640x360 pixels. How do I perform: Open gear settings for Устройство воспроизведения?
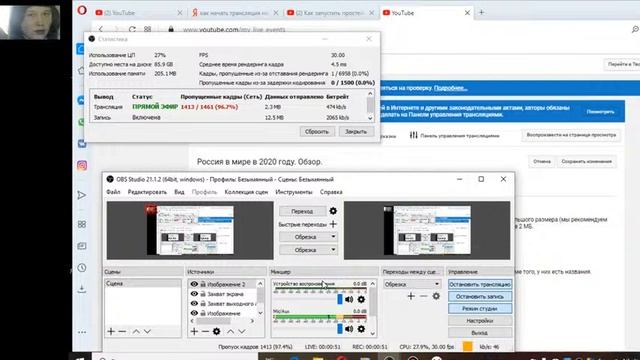pyautogui.click(x=361, y=300)
